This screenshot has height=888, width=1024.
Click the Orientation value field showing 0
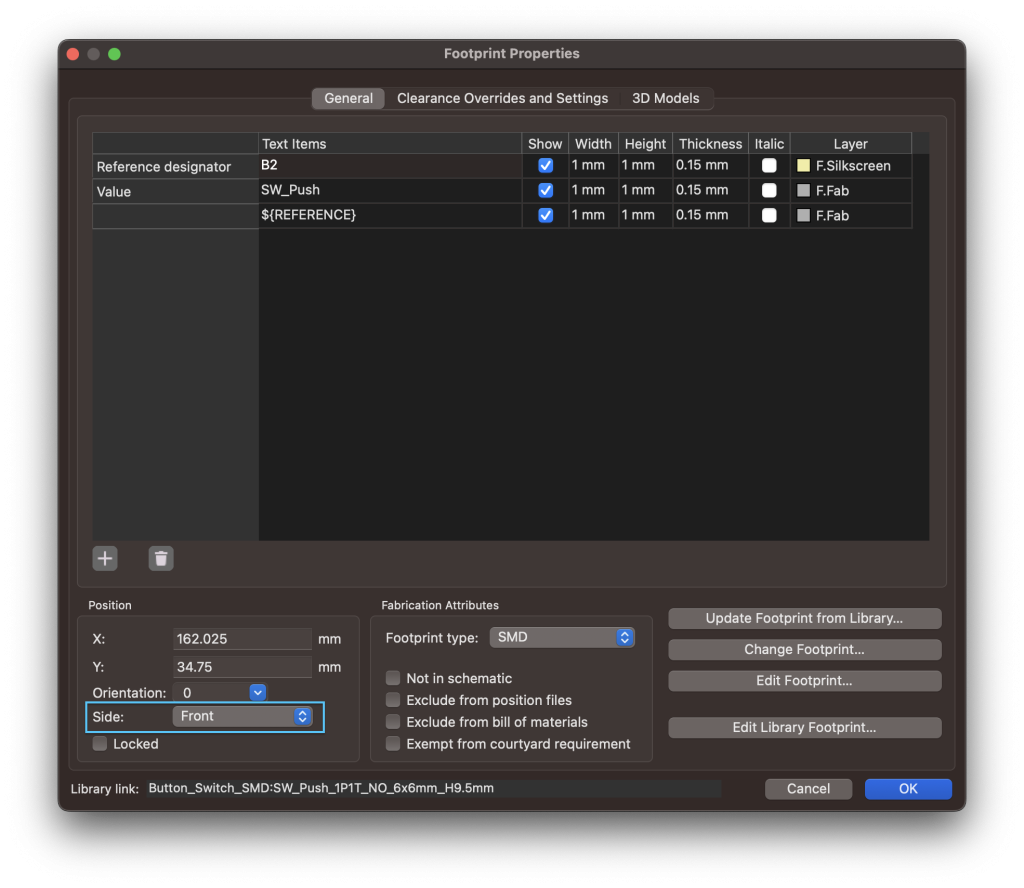point(212,693)
